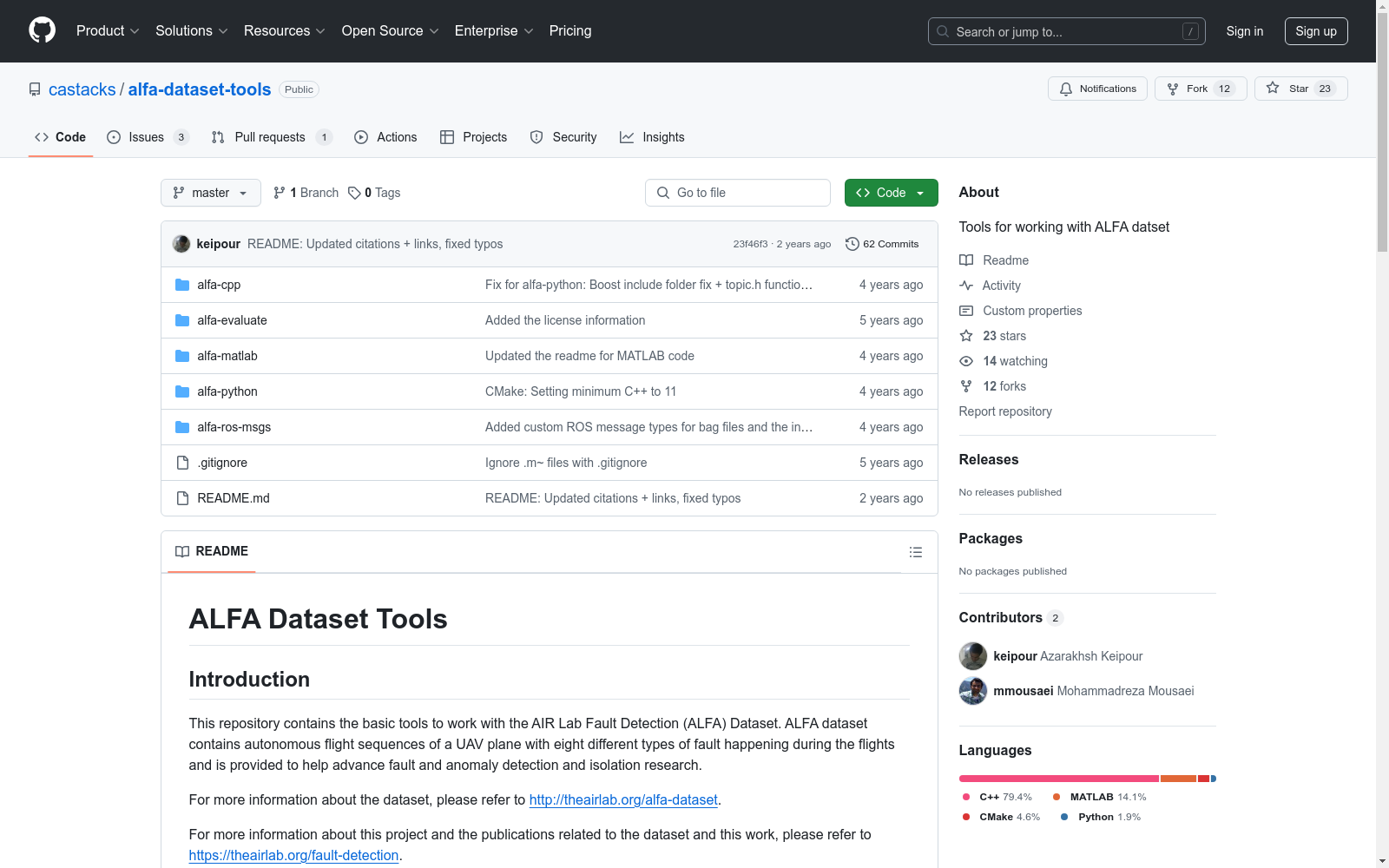This screenshot has height=868, width=1389.
Task: Click the fork icon beside 12 forks
Action: pyautogui.click(x=966, y=386)
